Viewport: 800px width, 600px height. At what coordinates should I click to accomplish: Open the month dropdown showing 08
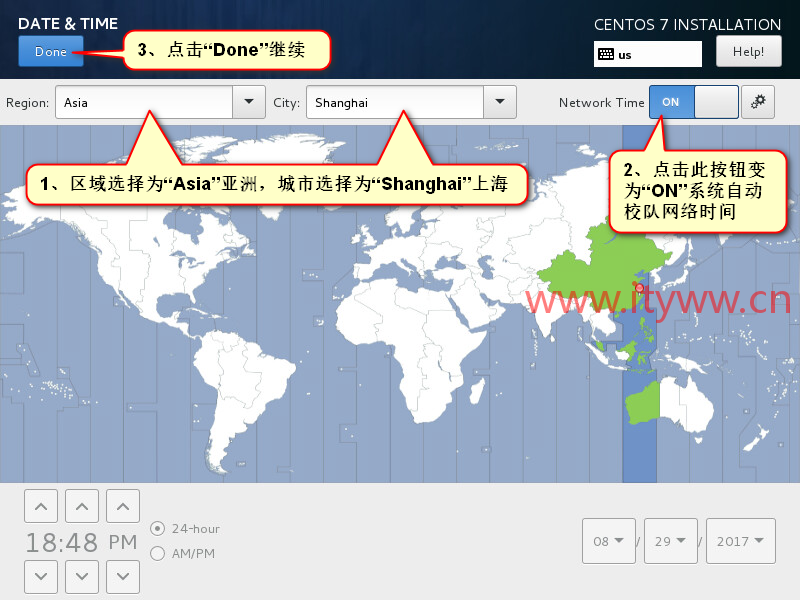[609, 541]
